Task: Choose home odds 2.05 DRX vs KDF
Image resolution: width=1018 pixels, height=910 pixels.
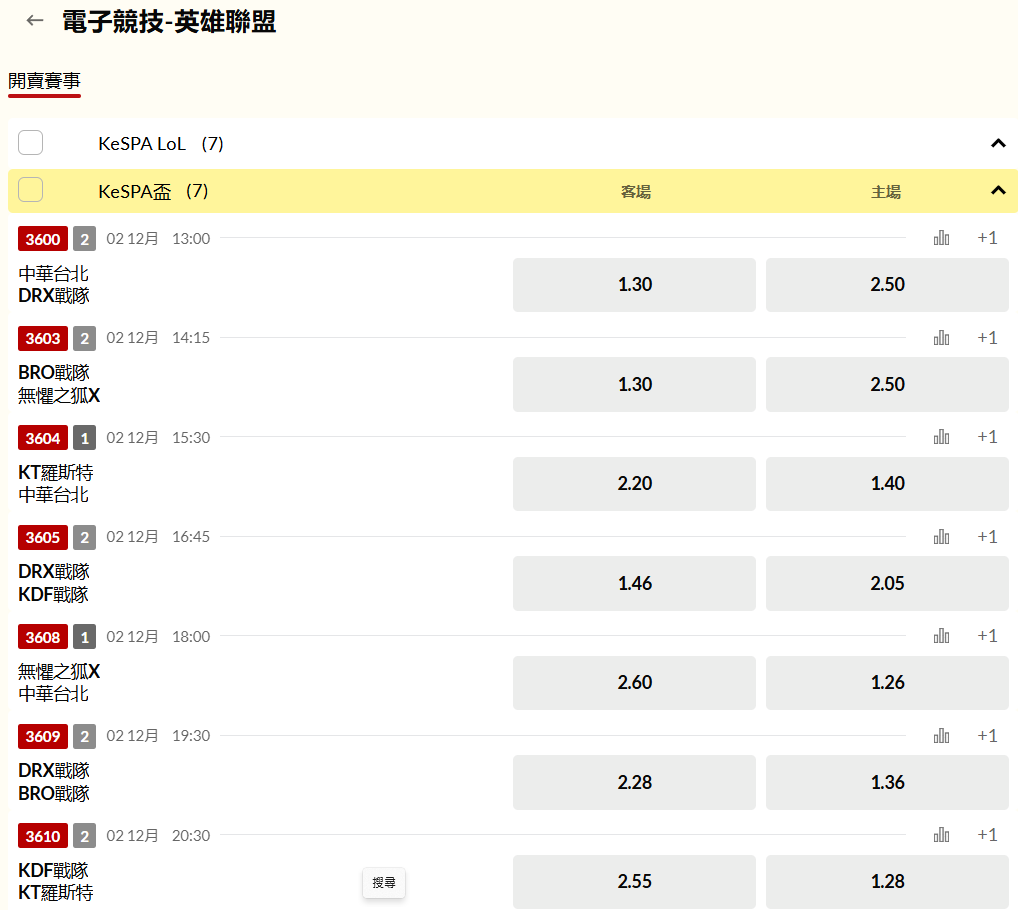Action: point(887,584)
